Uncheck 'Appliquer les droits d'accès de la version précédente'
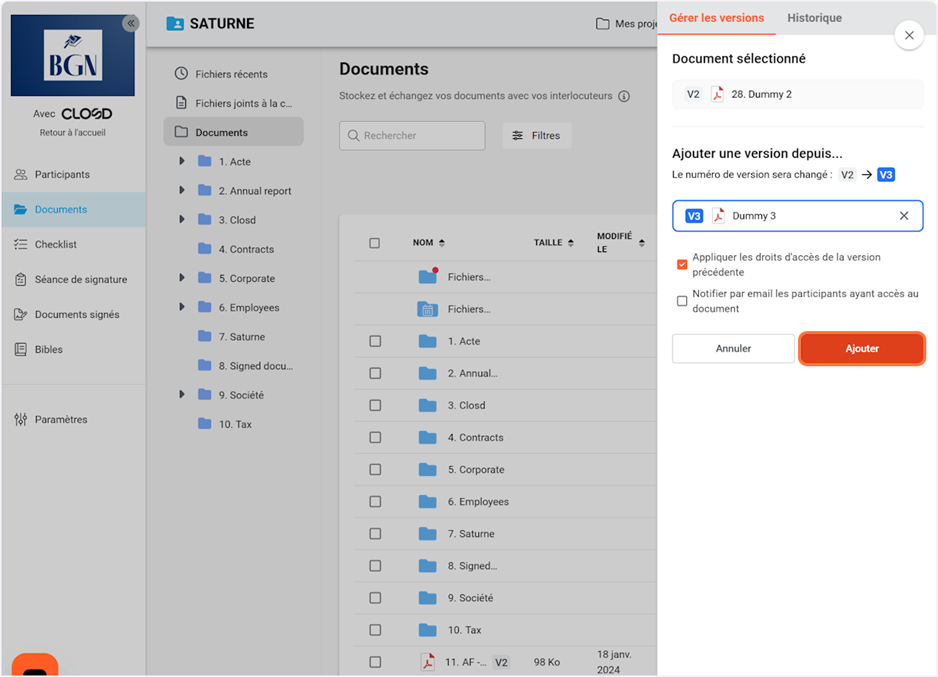938x677 pixels. pos(682,265)
